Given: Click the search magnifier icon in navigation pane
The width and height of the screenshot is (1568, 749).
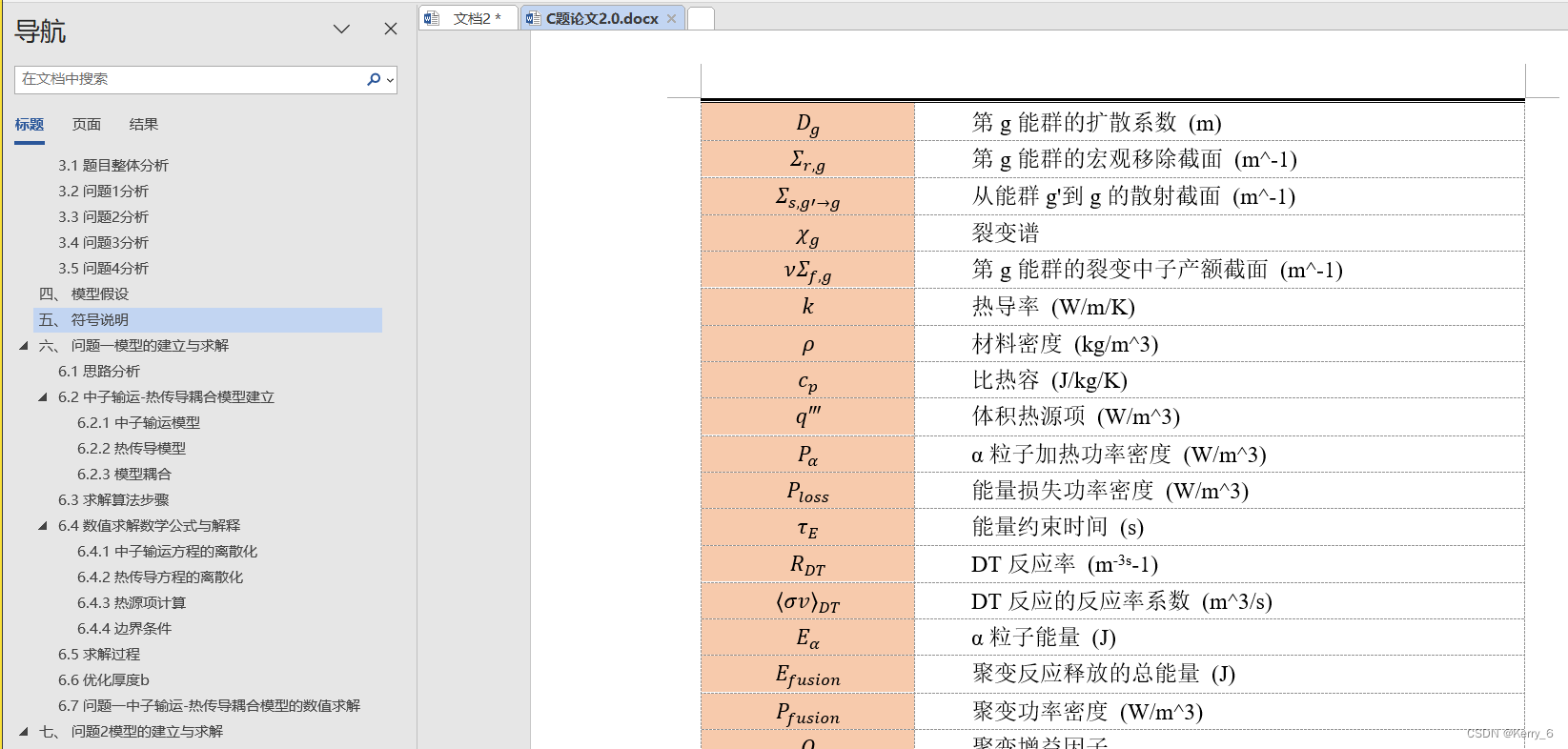Looking at the screenshot, I should click(374, 79).
